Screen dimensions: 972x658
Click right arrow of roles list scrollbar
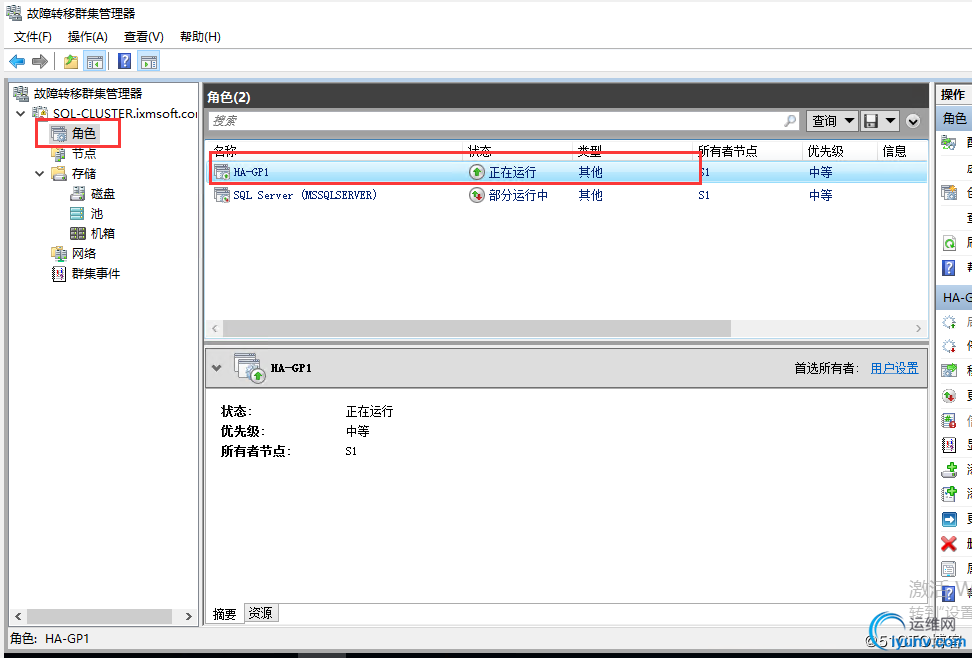[919, 328]
